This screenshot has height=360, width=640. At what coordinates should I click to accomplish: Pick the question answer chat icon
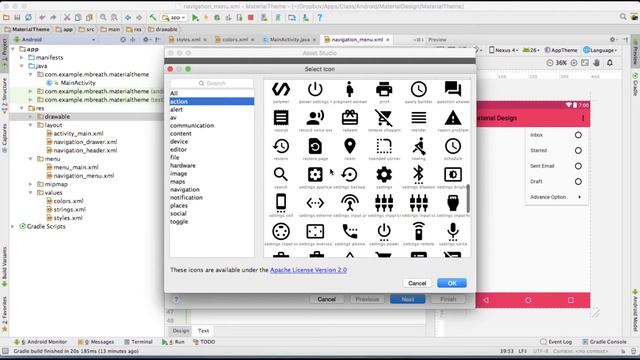tap(453, 89)
